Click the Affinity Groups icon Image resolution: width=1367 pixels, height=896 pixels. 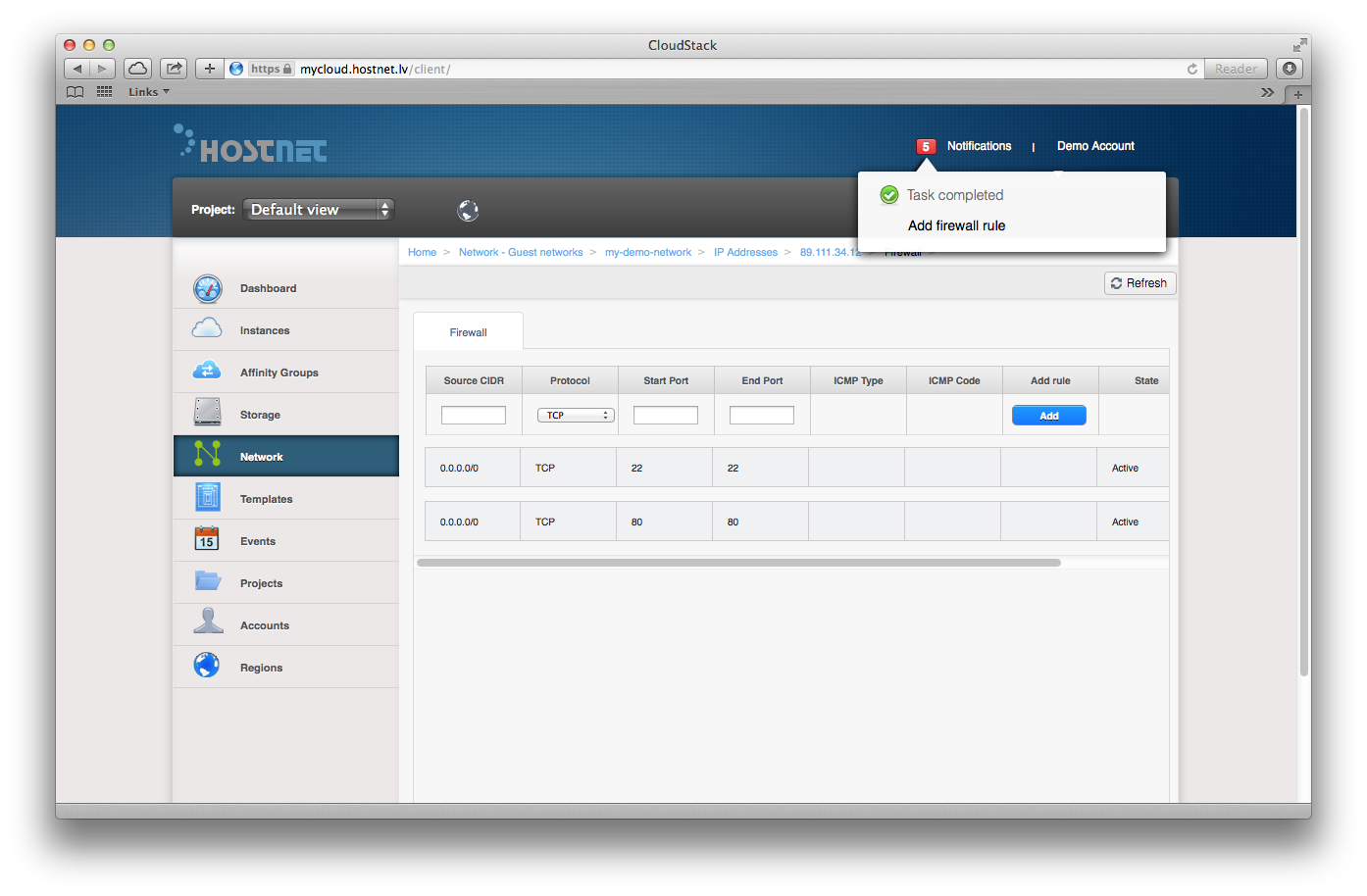click(207, 372)
